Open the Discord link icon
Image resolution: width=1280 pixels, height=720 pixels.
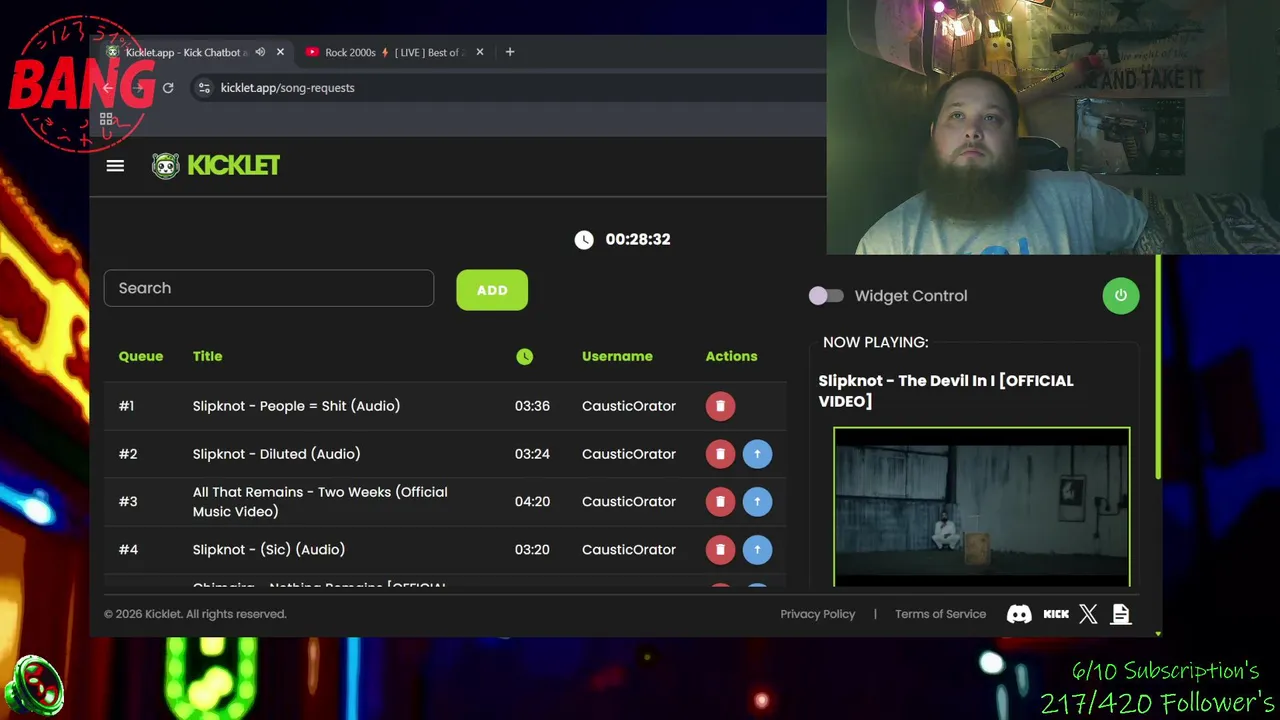pos(1019,614)
